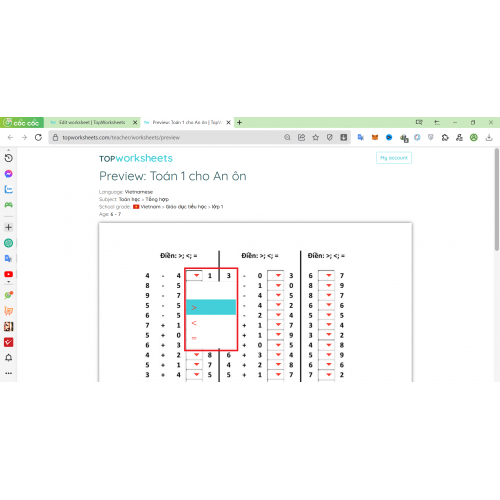This screenshot has width=500, height=500.
Task: Open the dropdown between 8 and 7
Action: 326,295
